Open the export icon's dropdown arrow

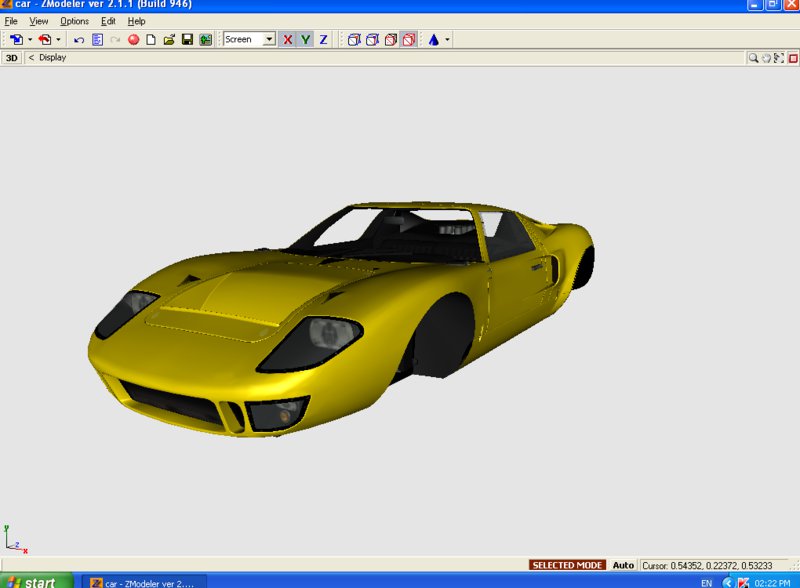59,39
